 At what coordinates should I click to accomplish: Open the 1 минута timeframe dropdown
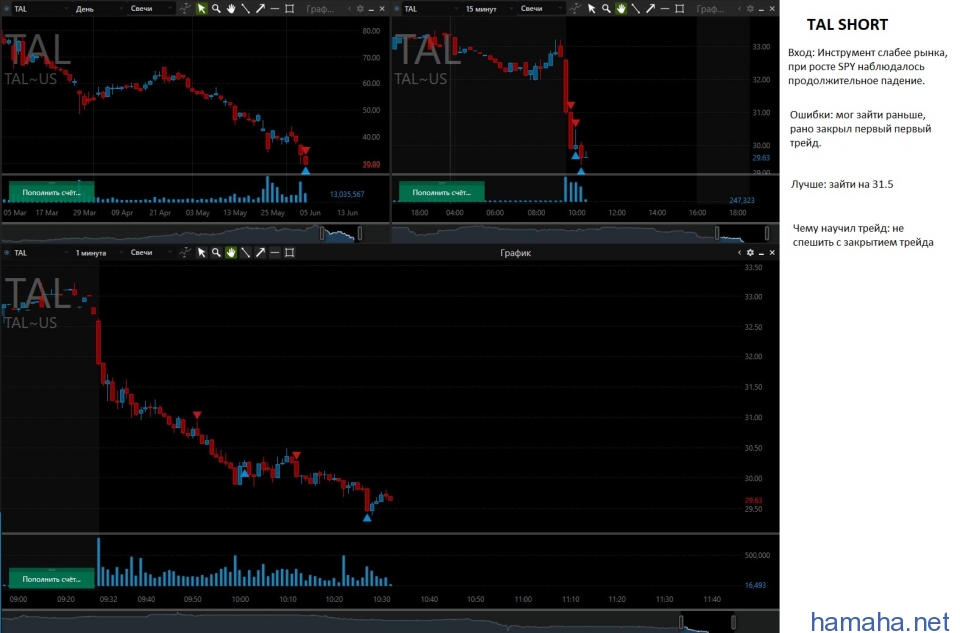[x=98, y=252]
